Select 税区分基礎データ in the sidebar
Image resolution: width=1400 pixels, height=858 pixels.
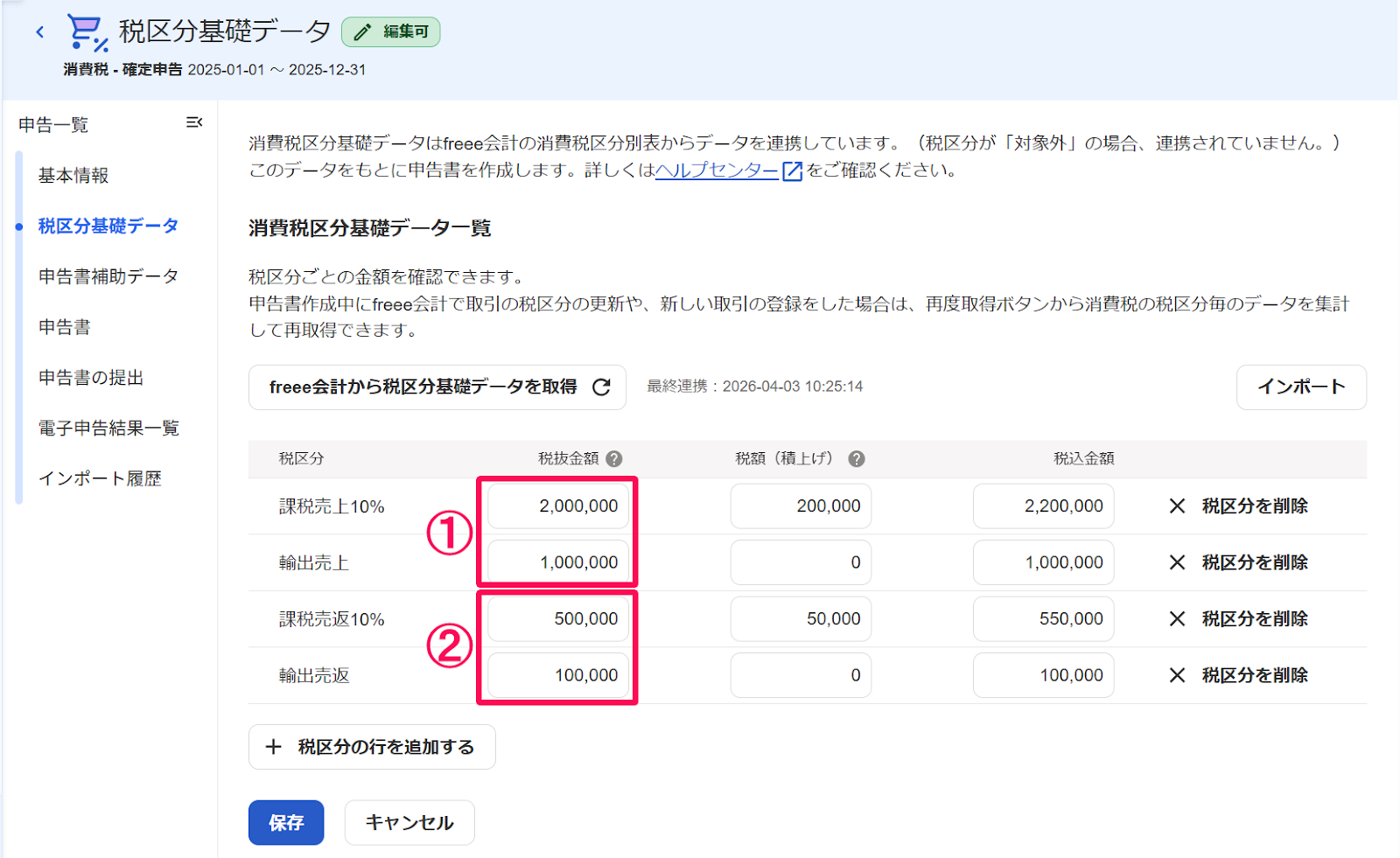(x=108, y=226)
